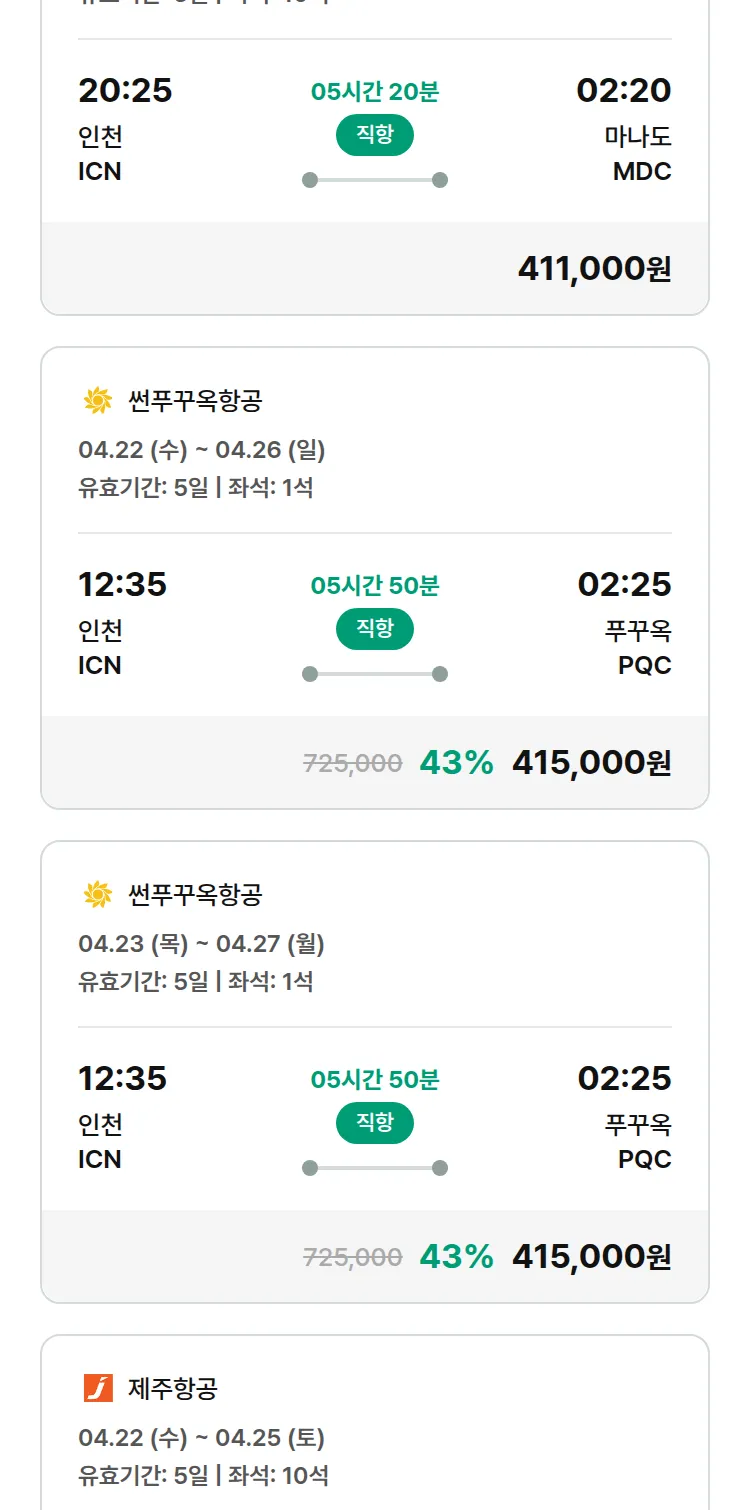The height and width of the screenshot is (1510, 750).
Task: Click the 04.22 (수) ~ 04.26 (일) date range
Action: (202, 450)
